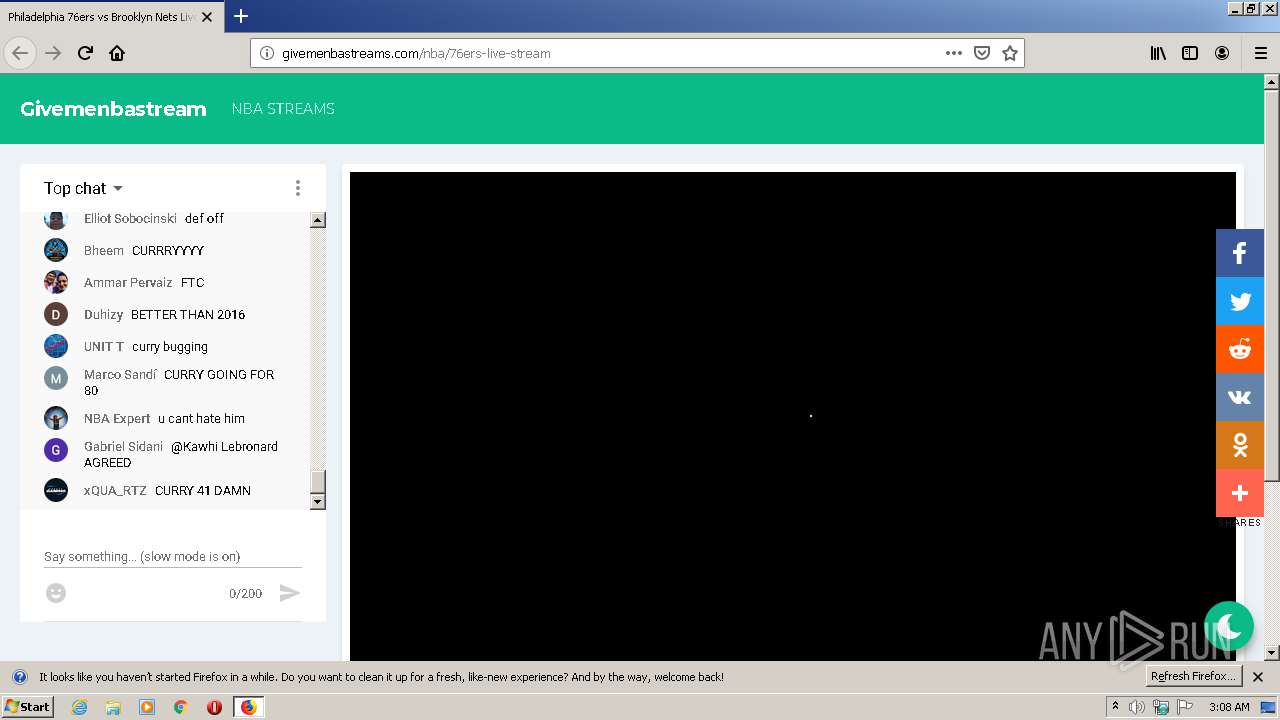Share page on Facebook

1240,253
